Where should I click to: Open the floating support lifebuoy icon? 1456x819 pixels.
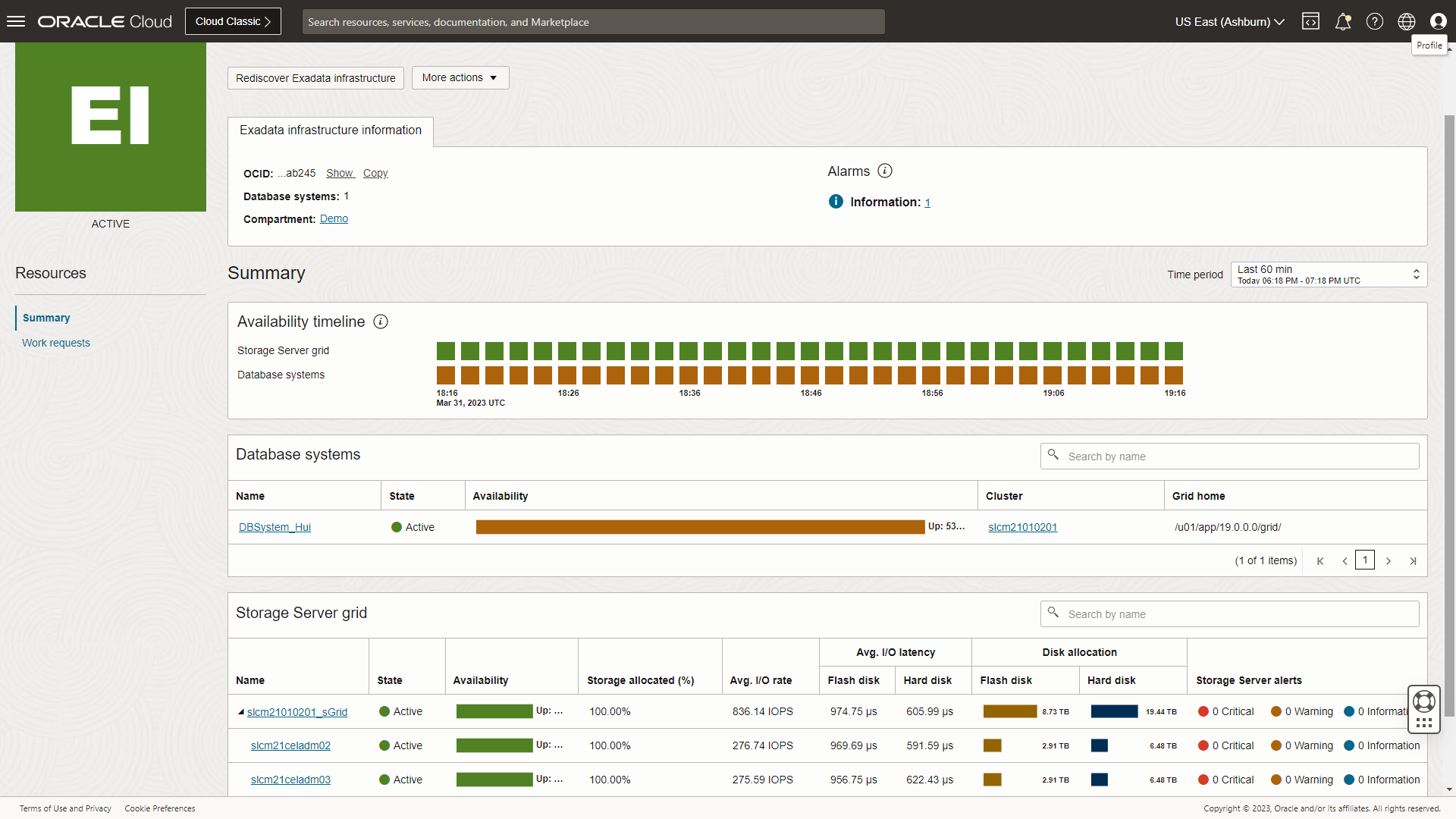click(x=1424, y=701)
